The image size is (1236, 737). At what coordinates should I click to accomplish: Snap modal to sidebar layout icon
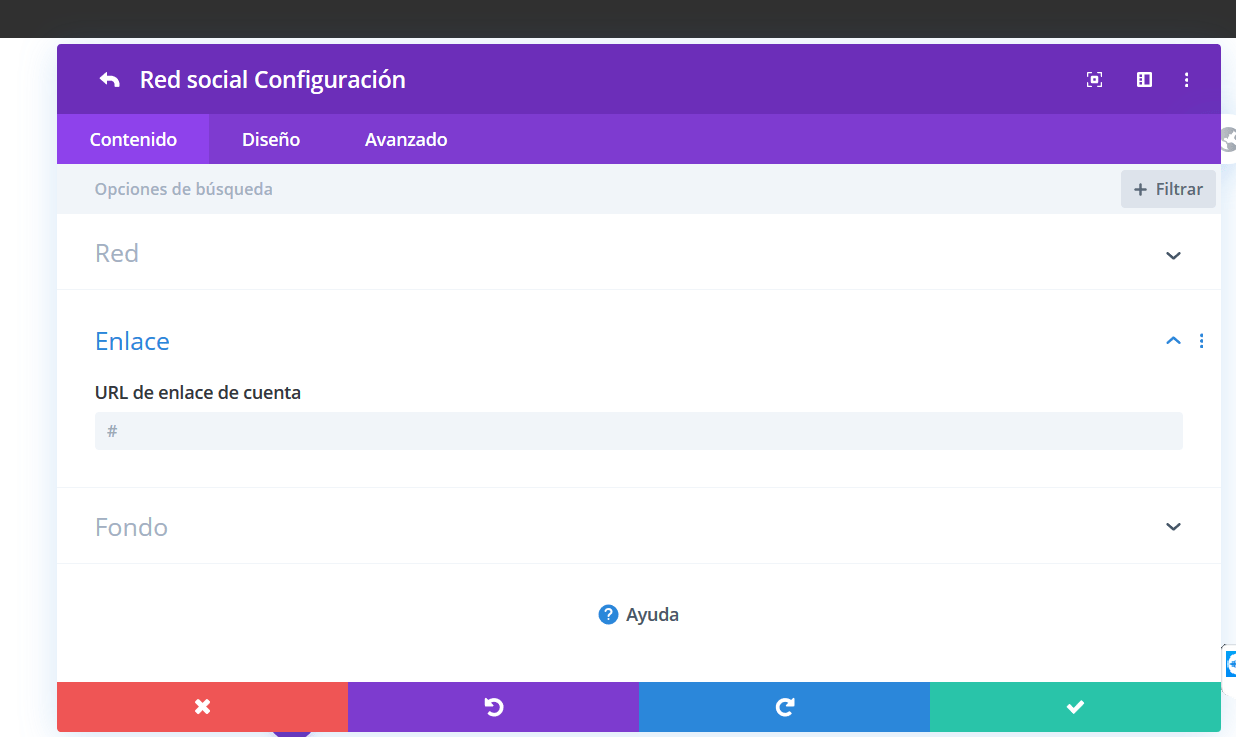[x=1144, y=80]
